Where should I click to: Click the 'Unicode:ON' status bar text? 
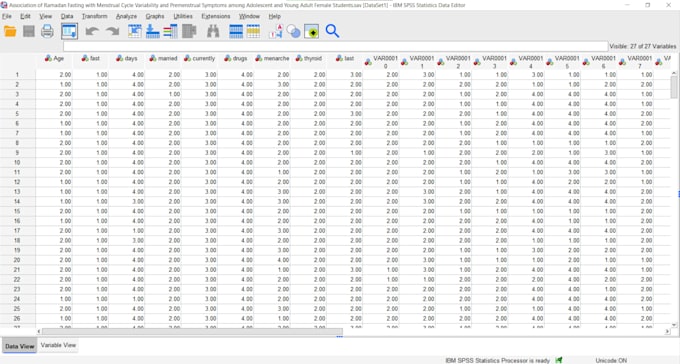tap(611, 361)
